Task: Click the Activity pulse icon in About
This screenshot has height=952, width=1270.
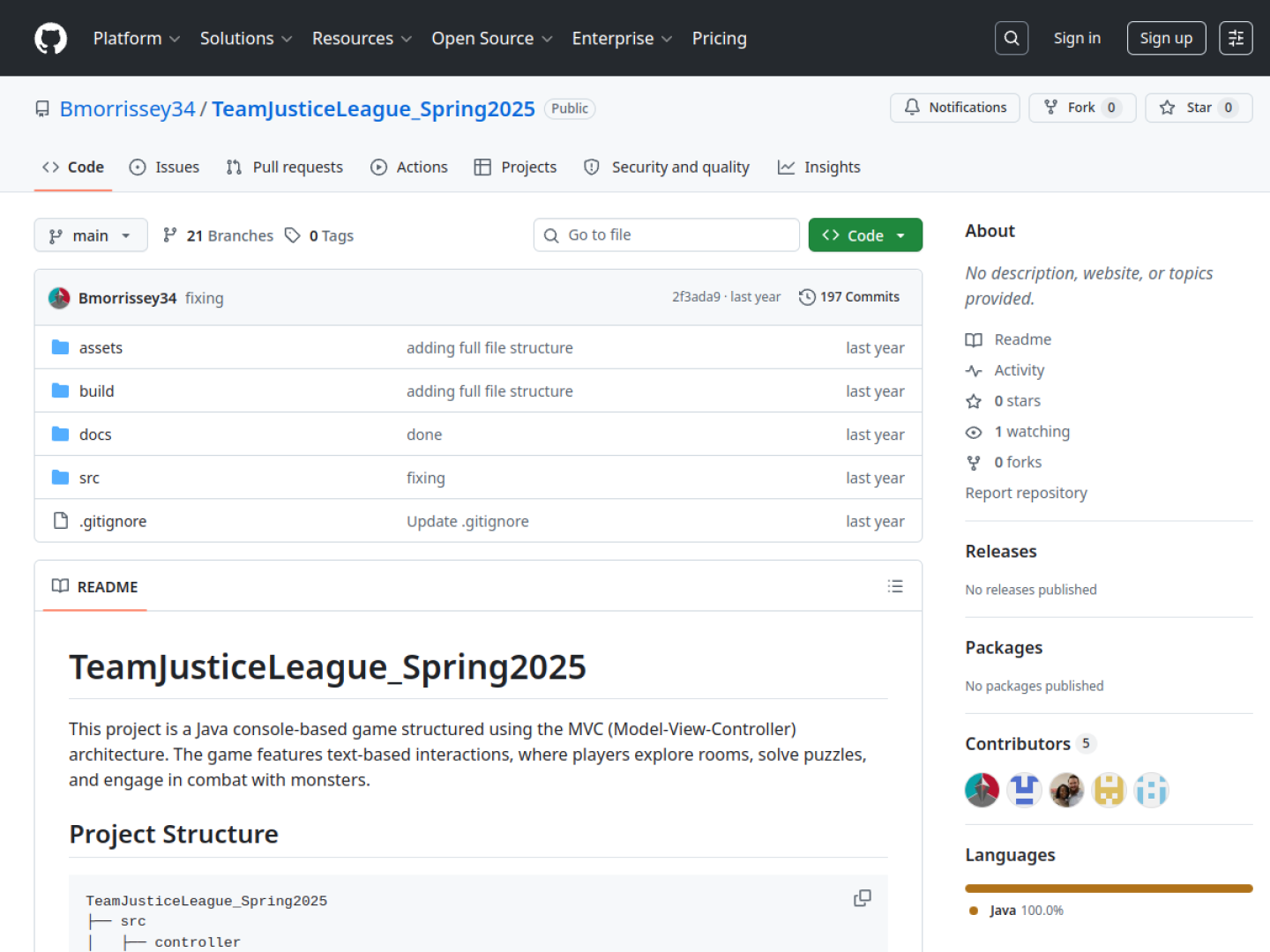Action: pos(974,371)
